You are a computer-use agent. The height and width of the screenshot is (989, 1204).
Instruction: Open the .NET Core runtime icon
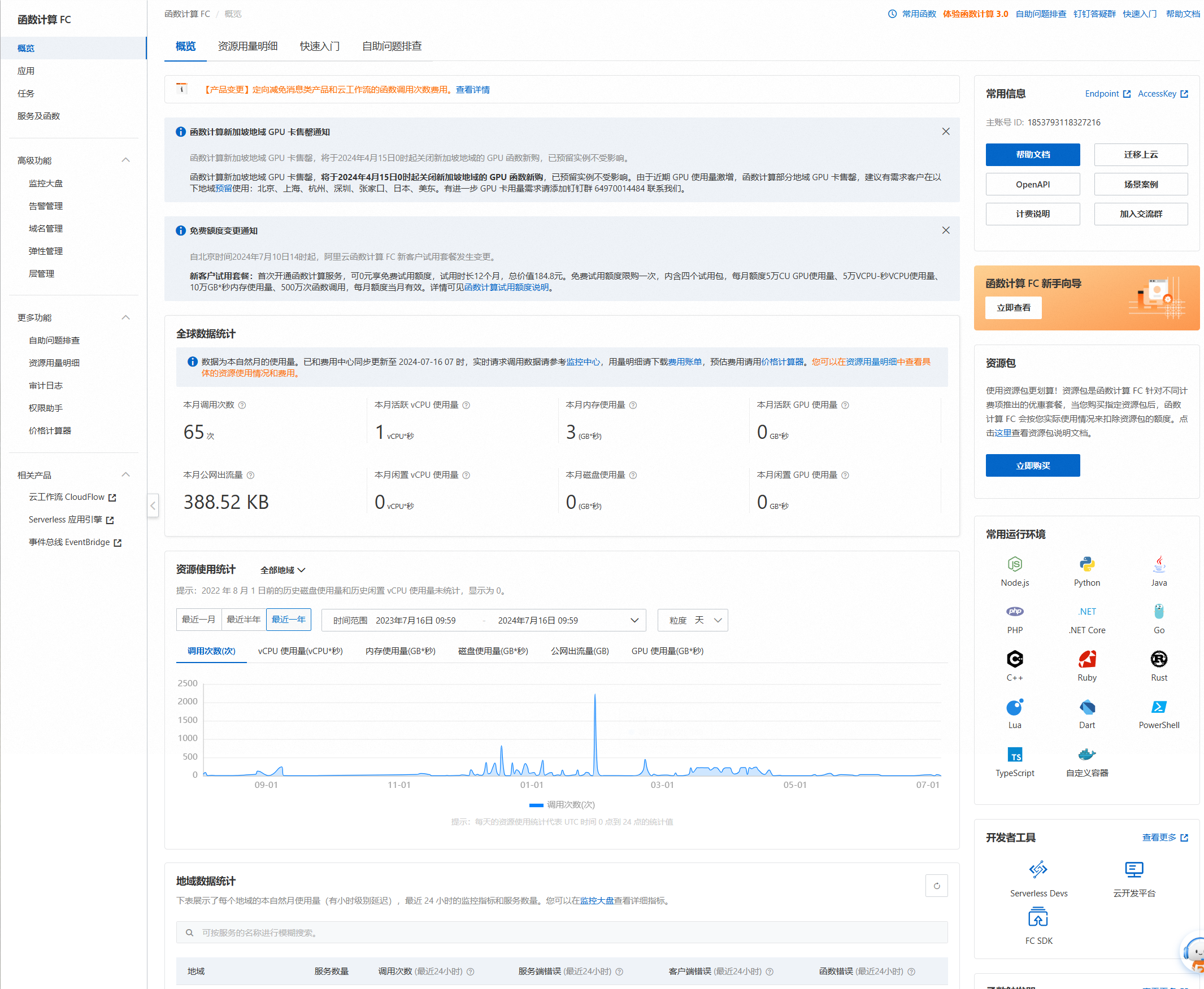(1086, 611)
